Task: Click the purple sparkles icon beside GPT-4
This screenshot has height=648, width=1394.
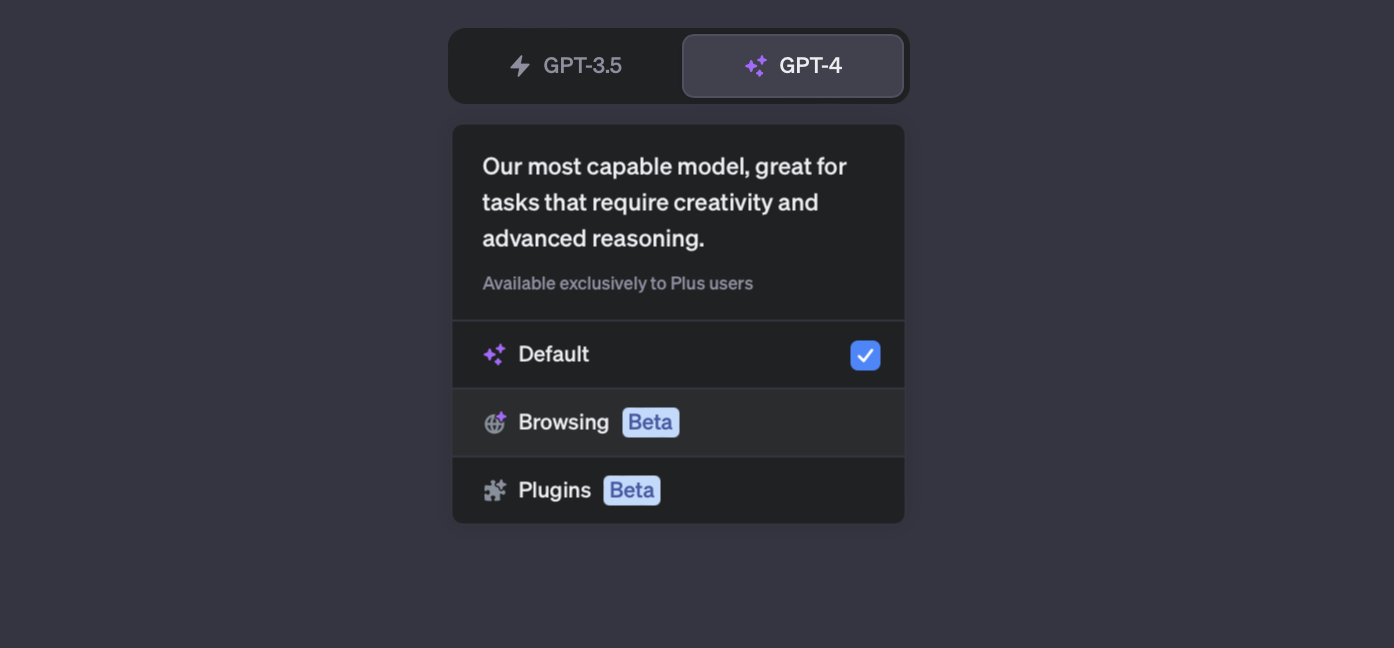Action: point(756,66)
